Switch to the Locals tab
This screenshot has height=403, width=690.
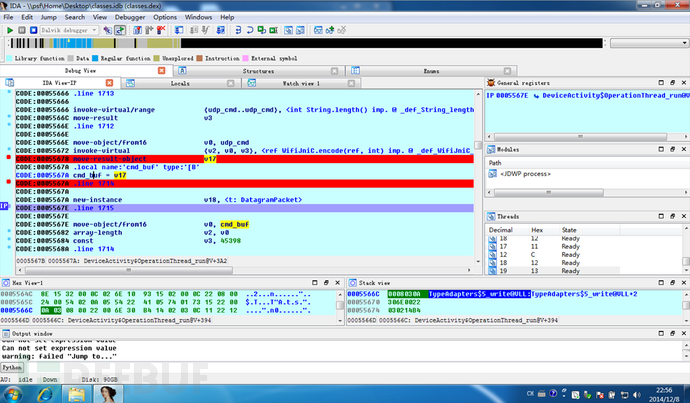pyautogui.click(x=180, y=83)
